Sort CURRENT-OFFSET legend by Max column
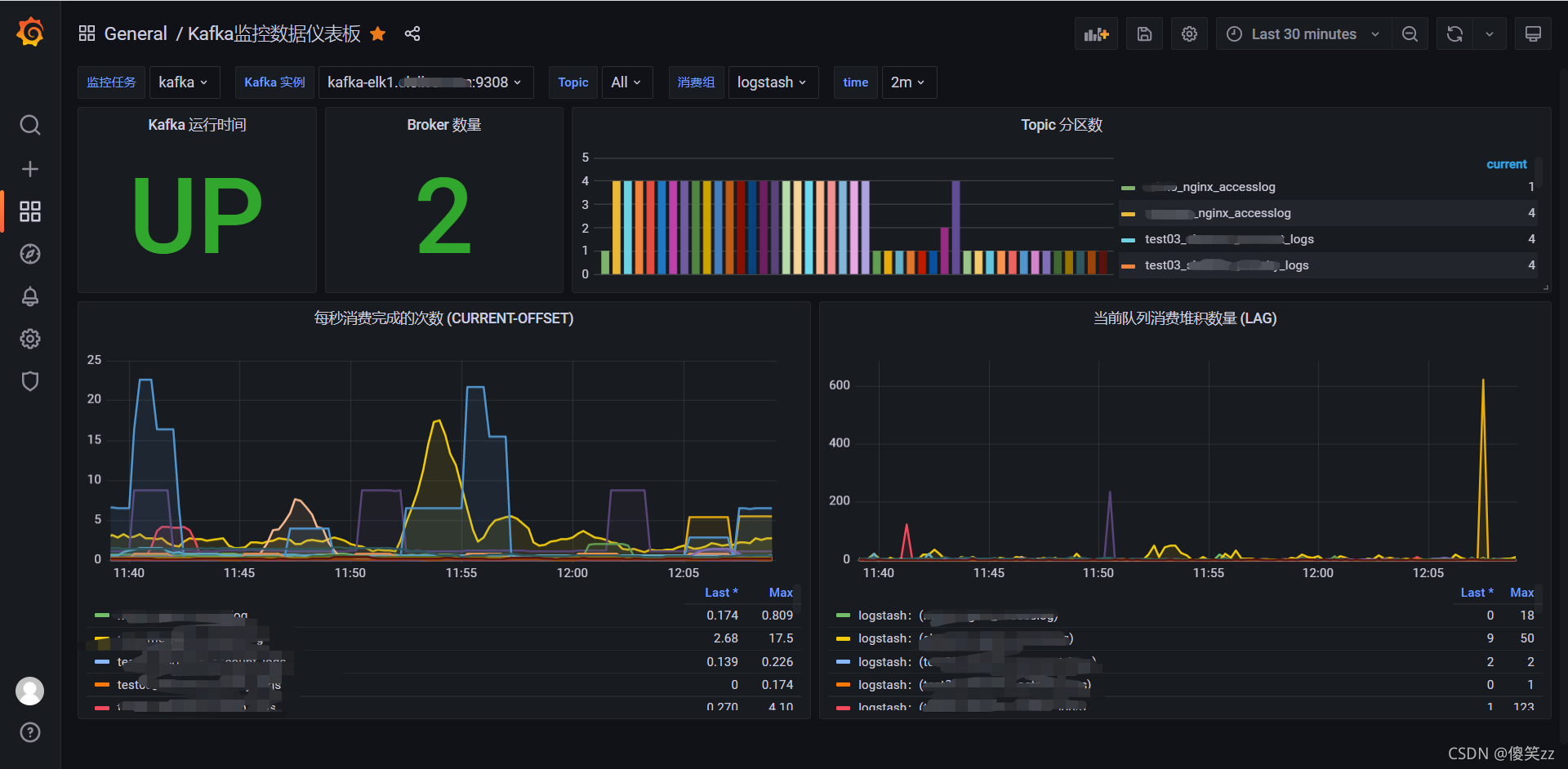Screen dimensions: 1568x769 [x=781, y=593]
